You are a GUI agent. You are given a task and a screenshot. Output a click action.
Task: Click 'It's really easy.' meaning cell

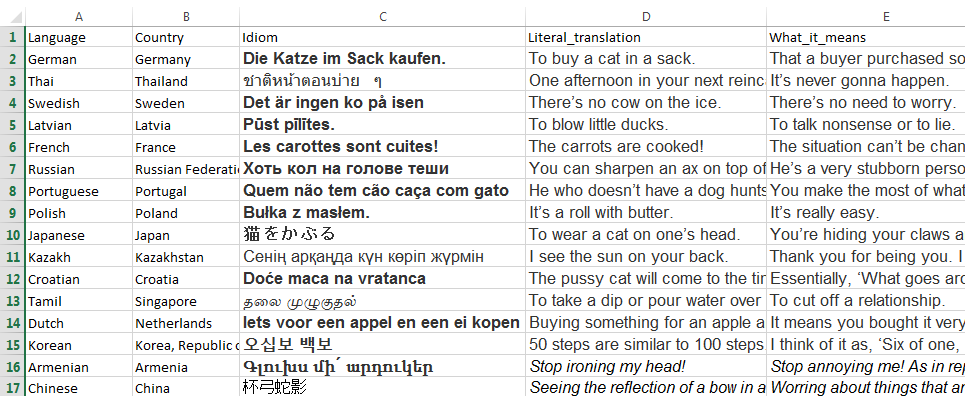[x=865, y=213]
